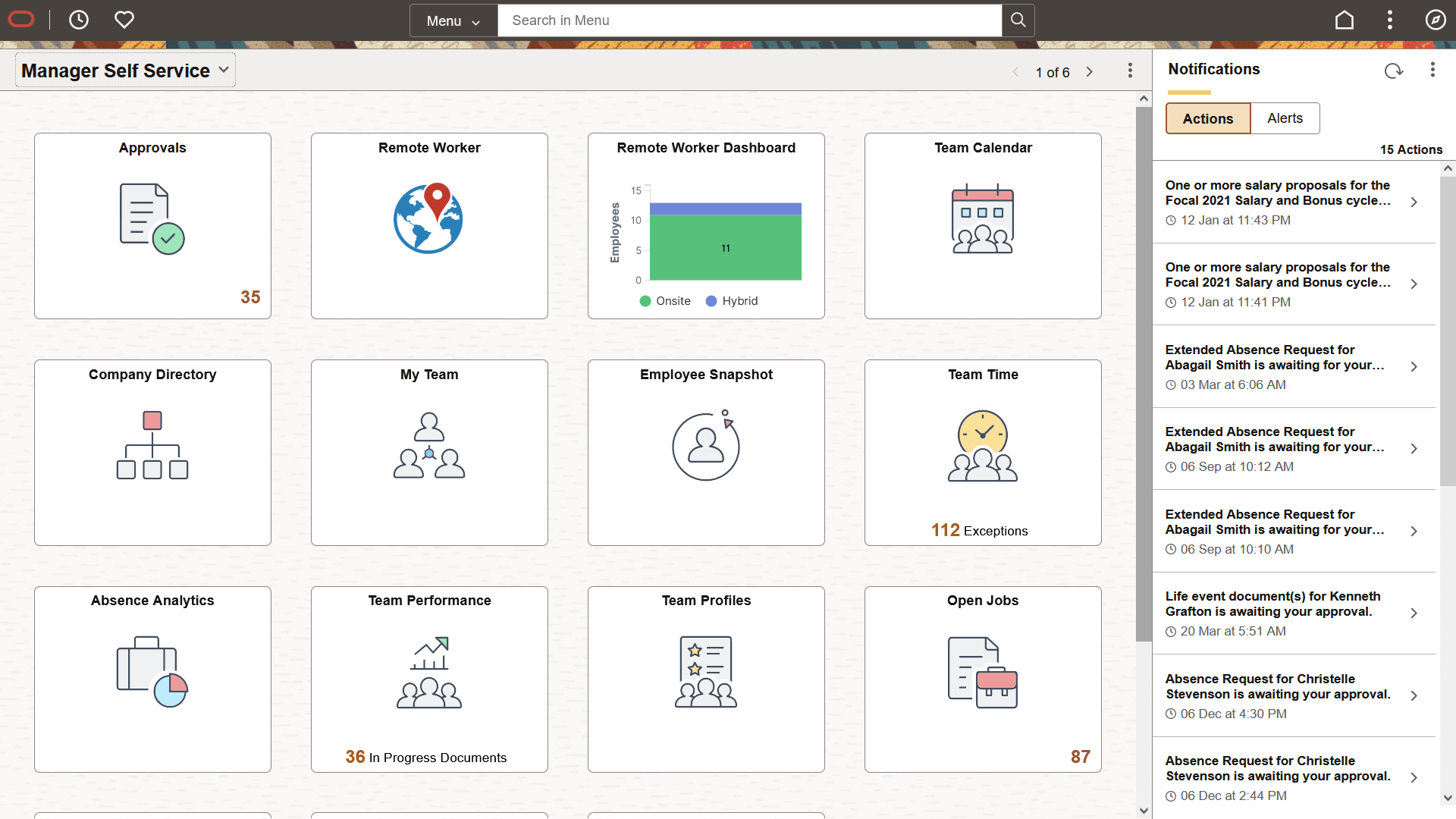Open Recently Visited clock icon
The height and width of the screenshot is (819, 1456).
(79, 20)
